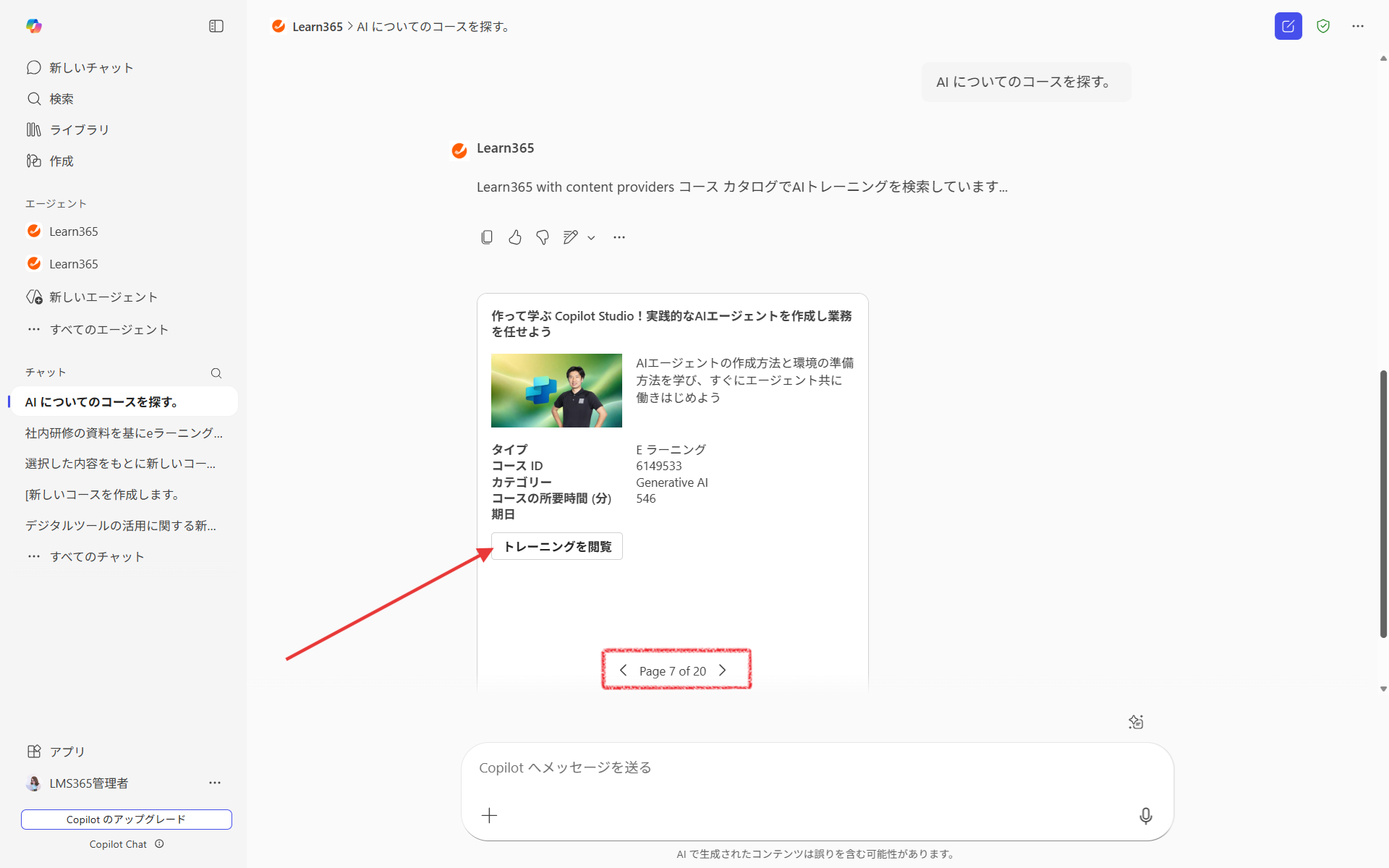This screenshot has width=1389, height=868.
Task: Click search icon next to チャット header
Action: pos(216,373)
